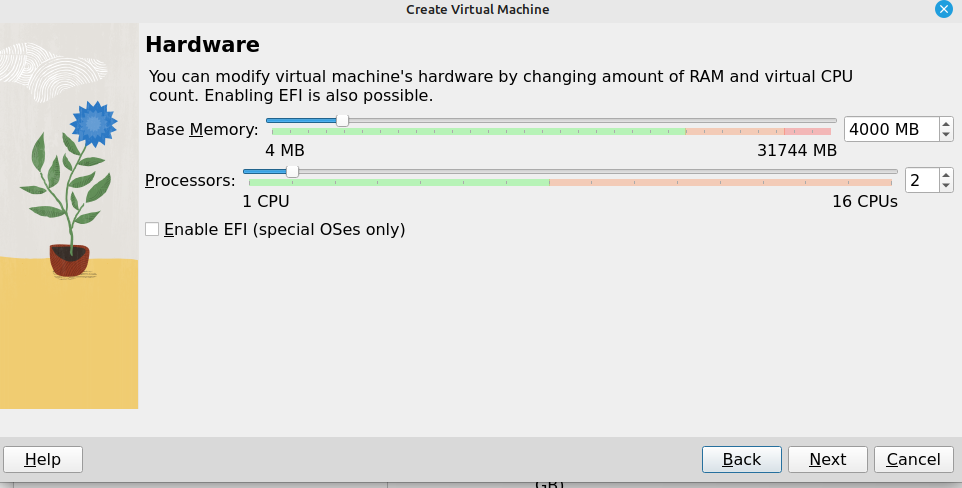Click the 31744 MB maximum label

(797, 150)
